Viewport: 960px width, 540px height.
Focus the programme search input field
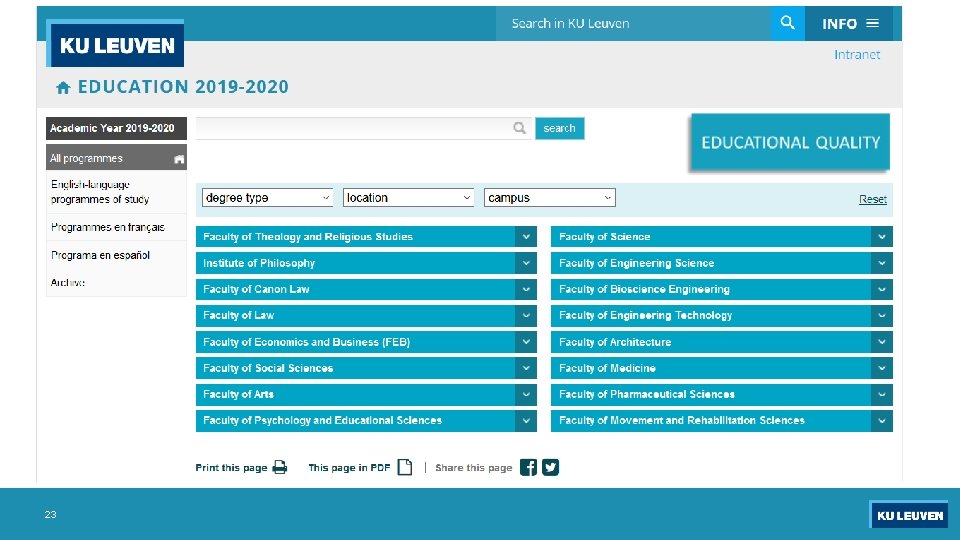point(364,128)
